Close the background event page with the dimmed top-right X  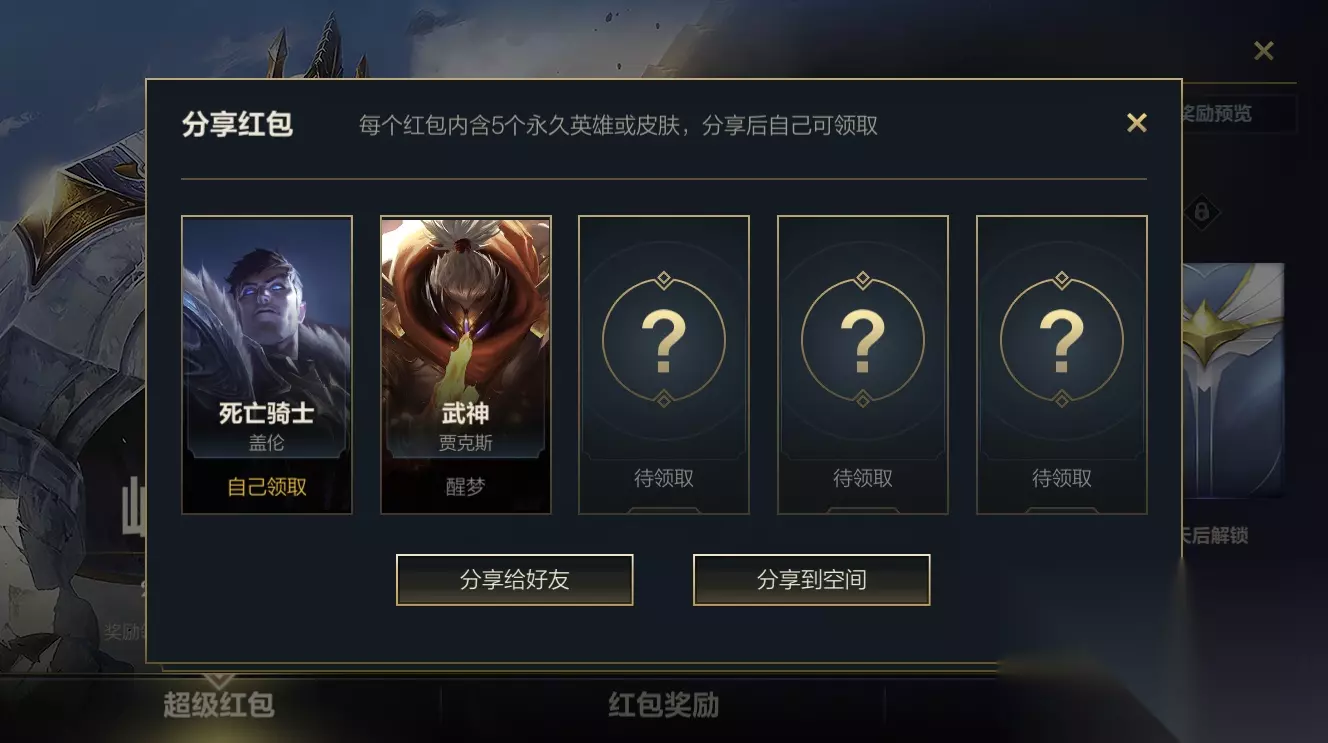pyautogui.click(x=1264, y=51)
